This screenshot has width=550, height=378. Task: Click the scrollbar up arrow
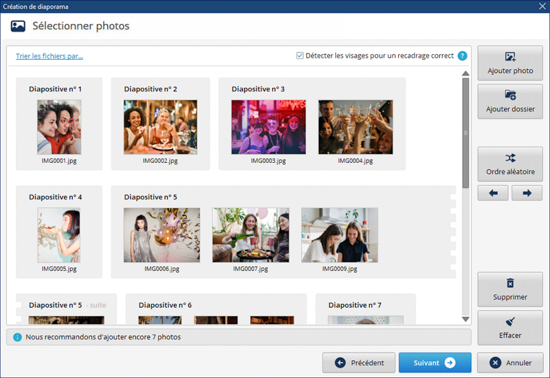[465, 73]
